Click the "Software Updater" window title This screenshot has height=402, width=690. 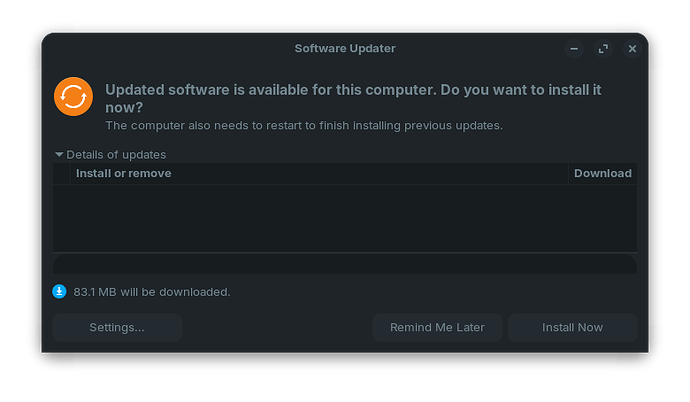[x=345, y=48]
